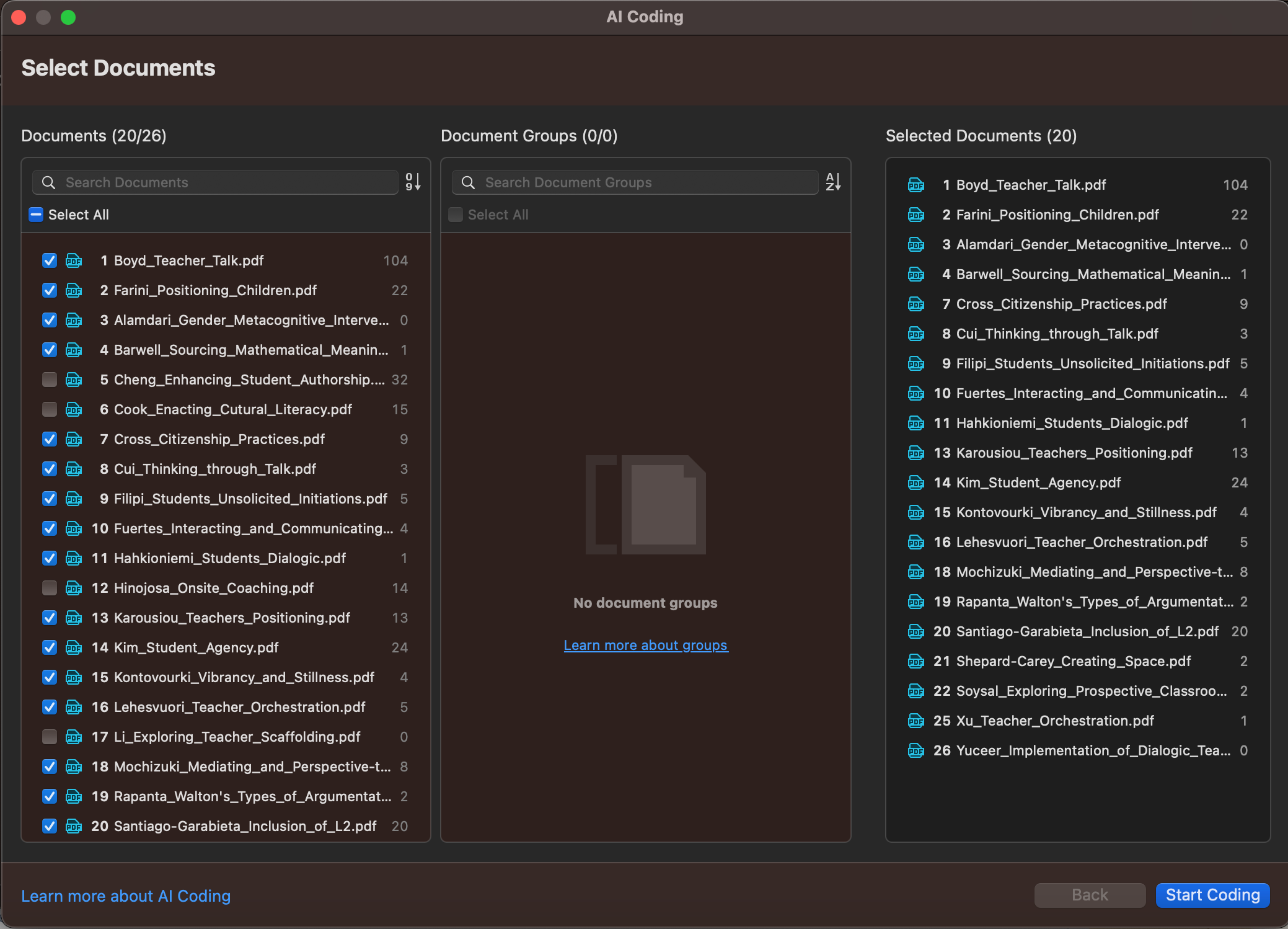Image resolution: width=1288 pixels, height=929 pixels.
Task: Select Santiago-Garabieta_Inclusion_of_L2.pdf in the Selected Documents list
Action: [1087, 631]
